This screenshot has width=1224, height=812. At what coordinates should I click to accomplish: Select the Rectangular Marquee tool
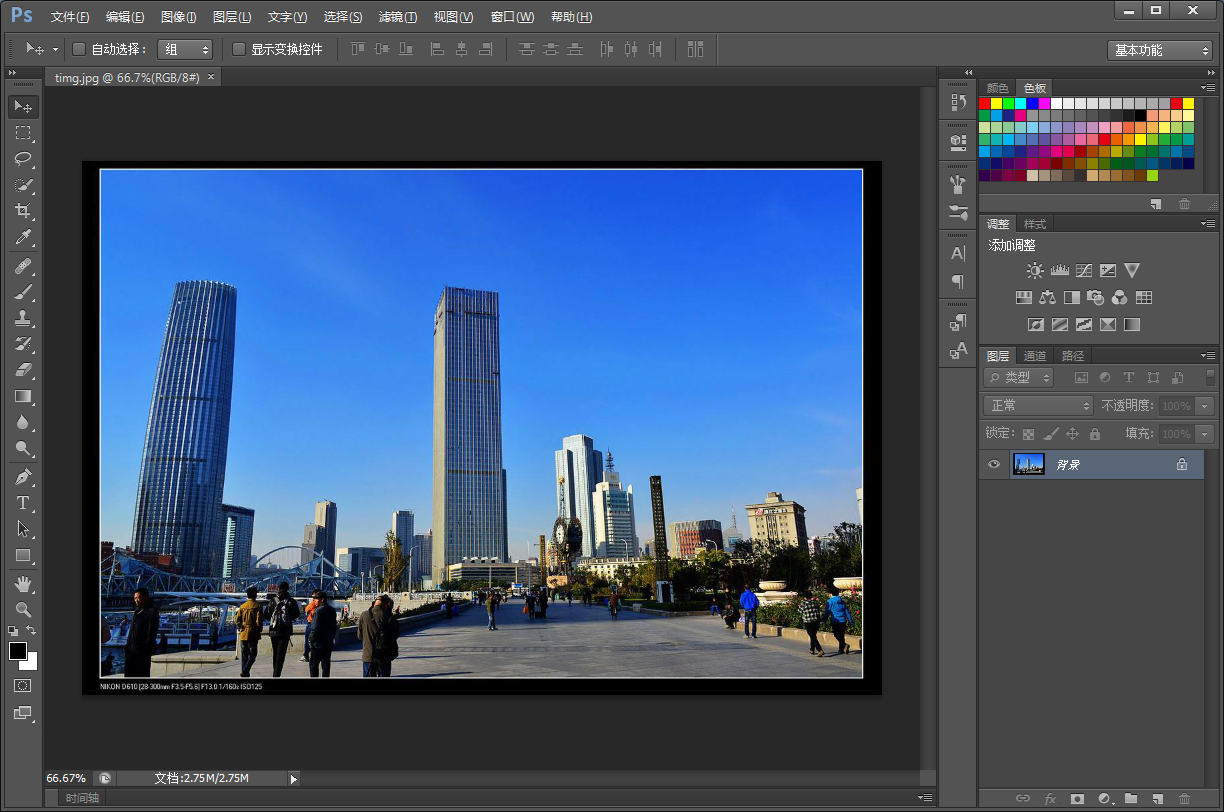coord(23,133)
